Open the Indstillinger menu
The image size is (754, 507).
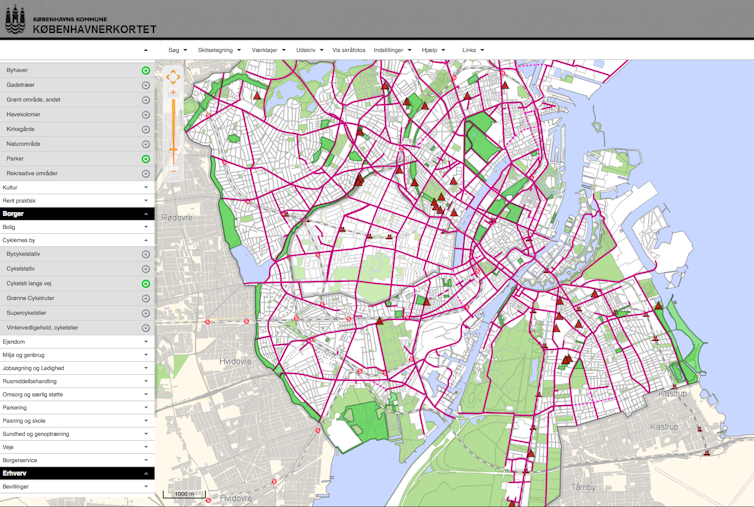coord(392,50)
